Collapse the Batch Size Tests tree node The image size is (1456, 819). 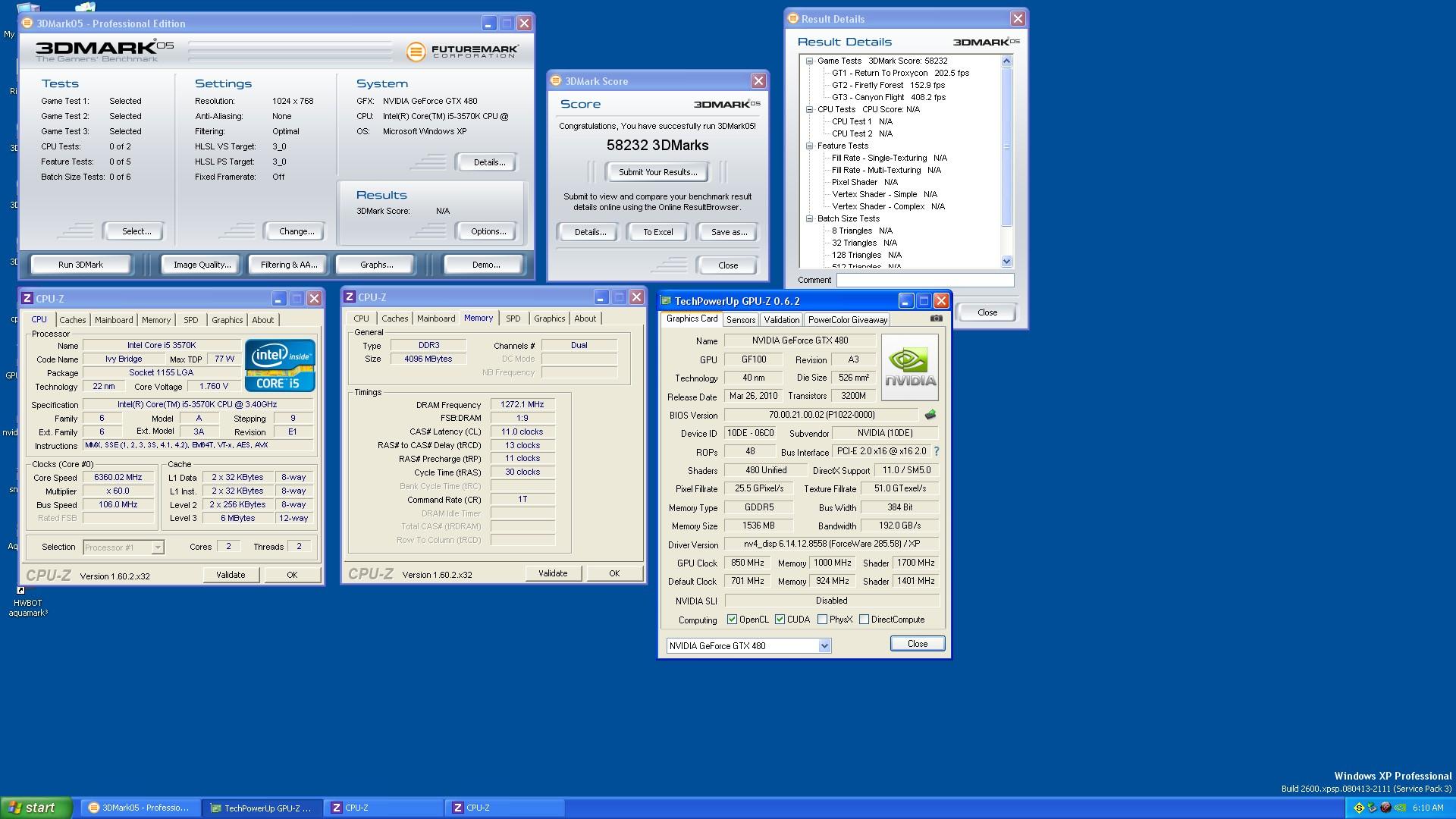[809, 218]
